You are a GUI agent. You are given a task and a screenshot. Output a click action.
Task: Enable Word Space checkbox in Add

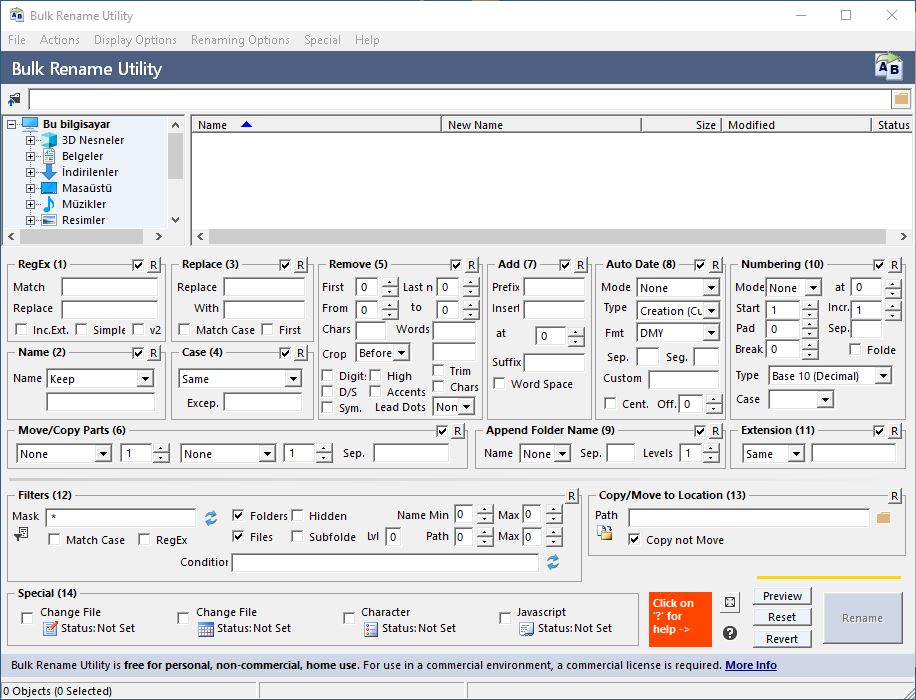(x=499, y=383)
